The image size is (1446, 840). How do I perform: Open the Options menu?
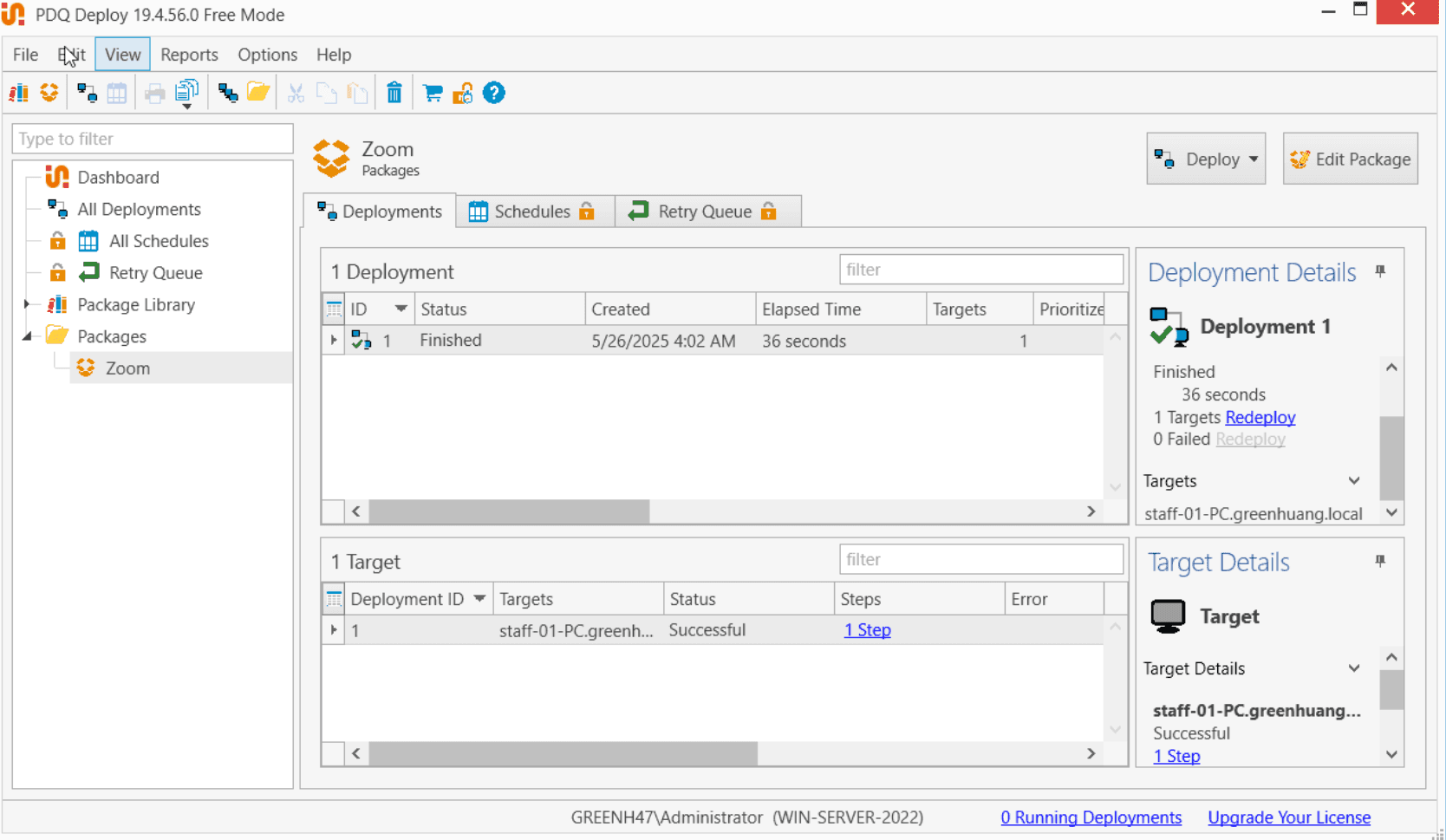(x=268, y=55)
